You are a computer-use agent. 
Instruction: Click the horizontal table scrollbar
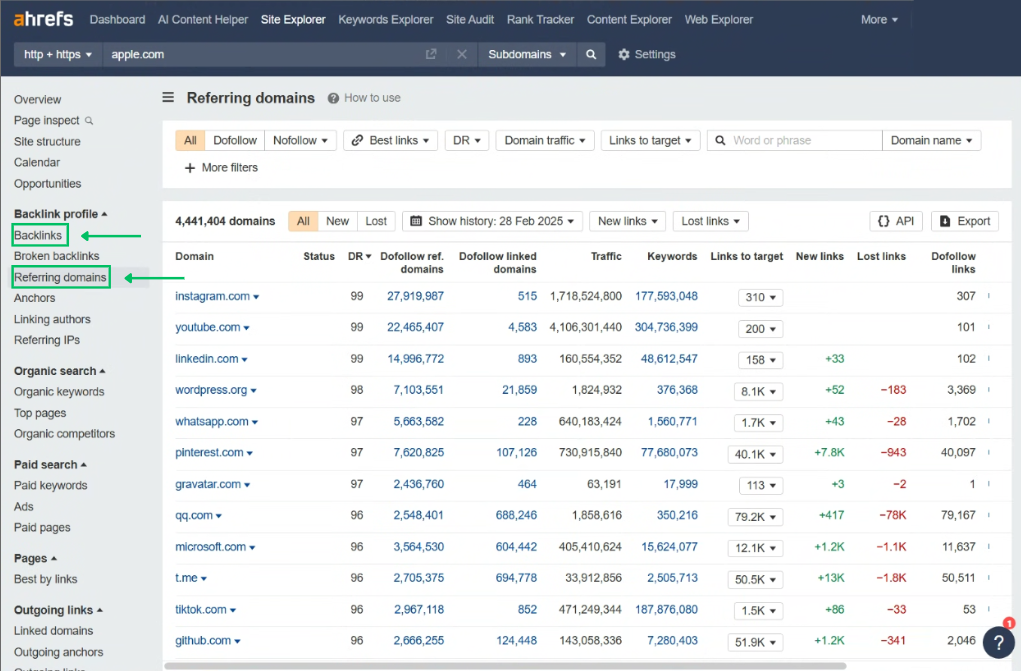[x=500, y=664]
